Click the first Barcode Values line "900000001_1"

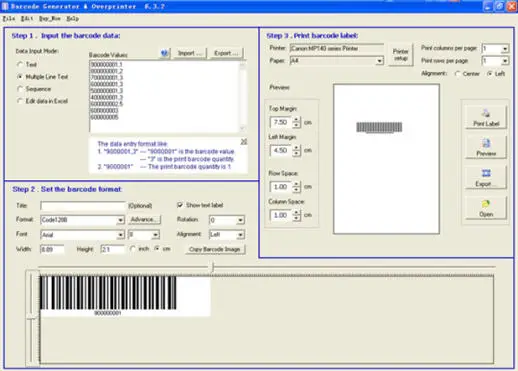[x=107, y=65]
